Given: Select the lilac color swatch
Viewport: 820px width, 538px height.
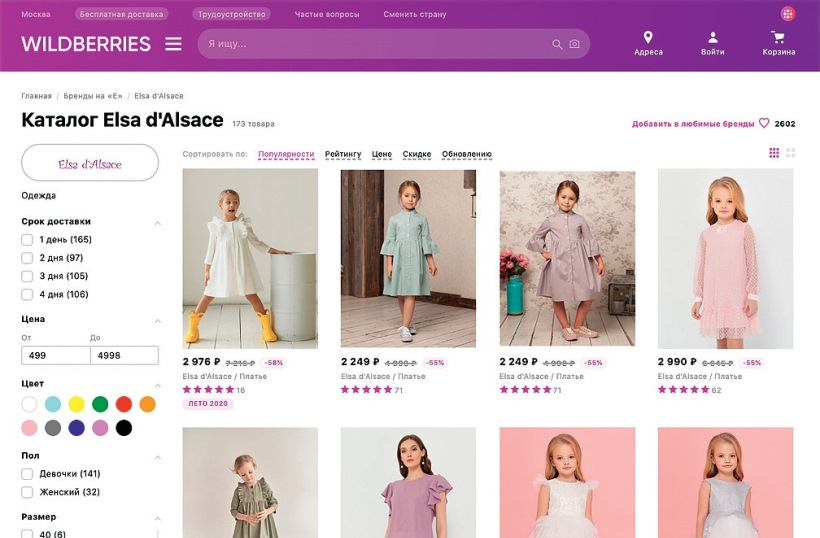Looking at the screenshot, I should click(100, 428).
